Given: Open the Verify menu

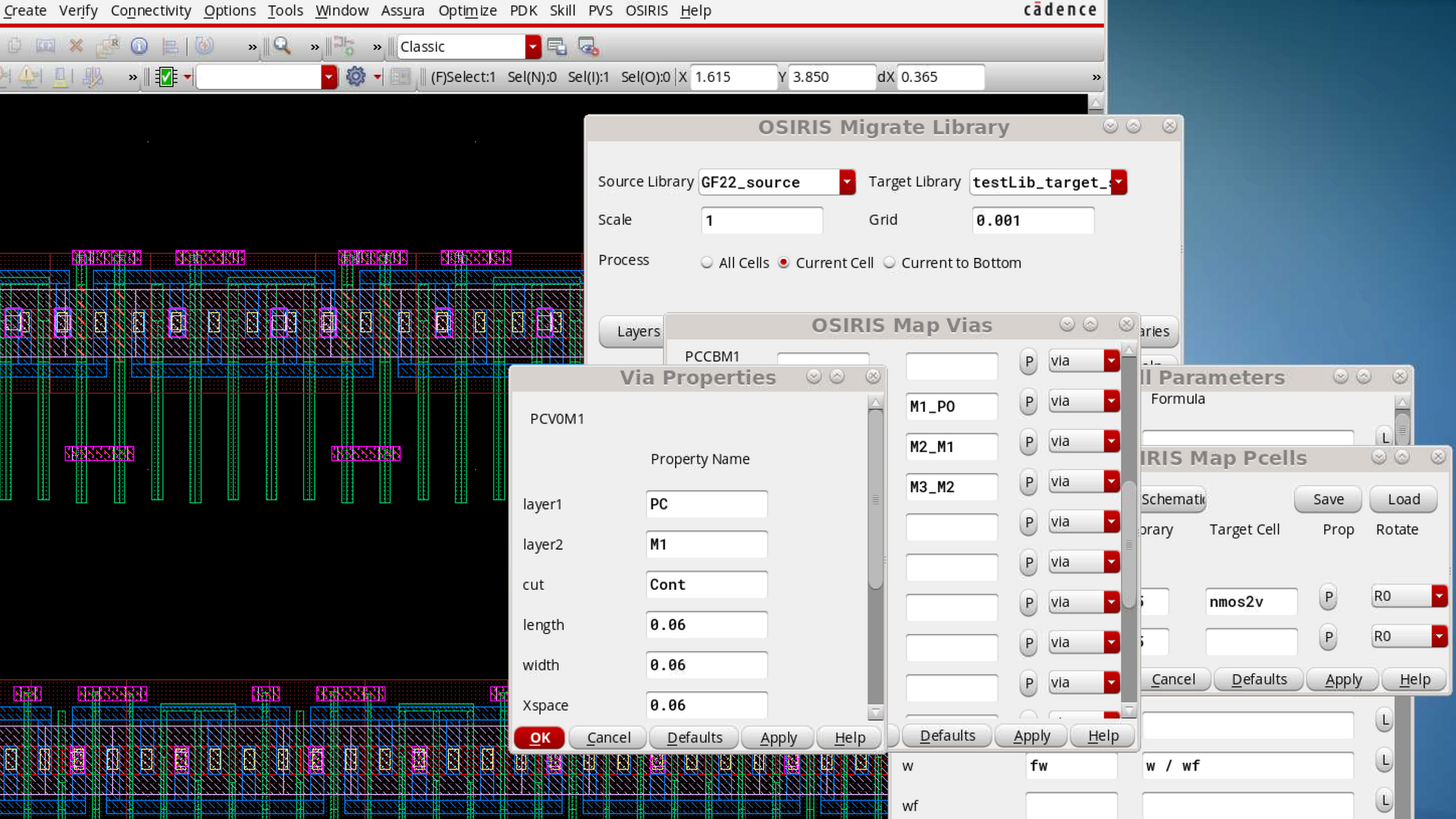Looking at the screenshot, I should (78, 11).
